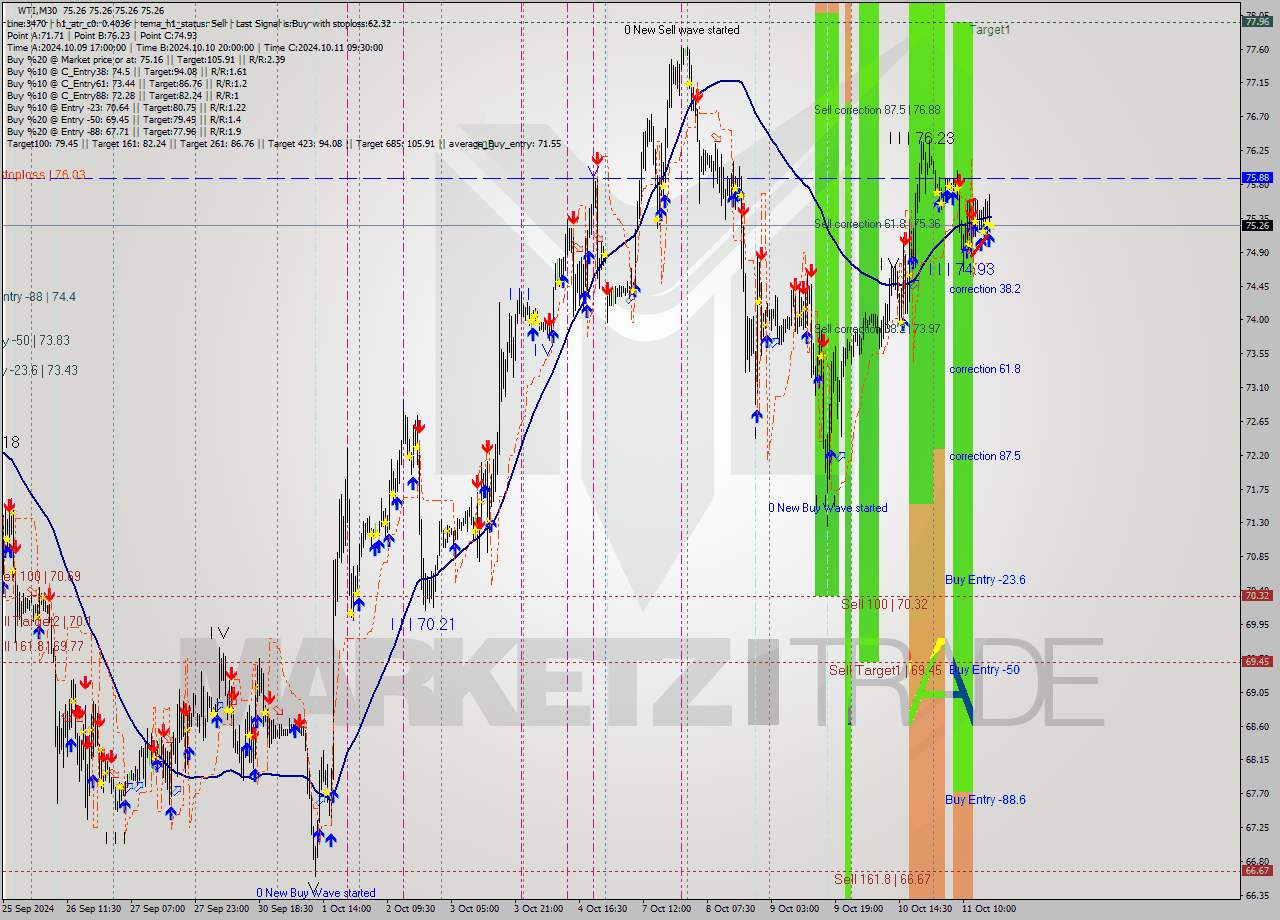Select the 'Buy %20 @ Entry -88: 67.71' line
The height and width of the screenshot is (920, 1280).
[123, 131]
